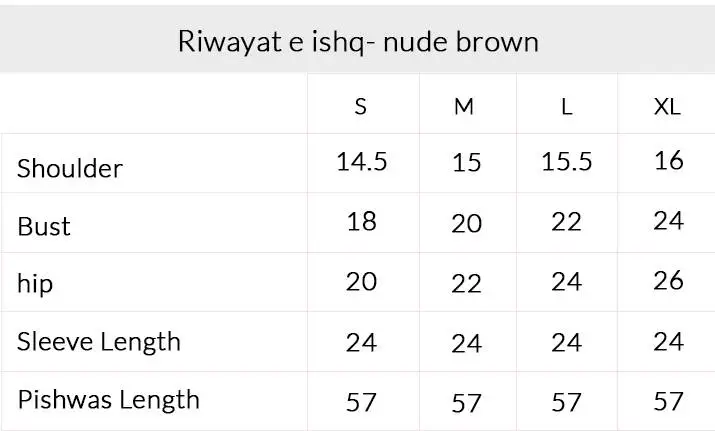
Task: Click the Shoulder value 16 for size XL
Action: (x=668, y=160)
